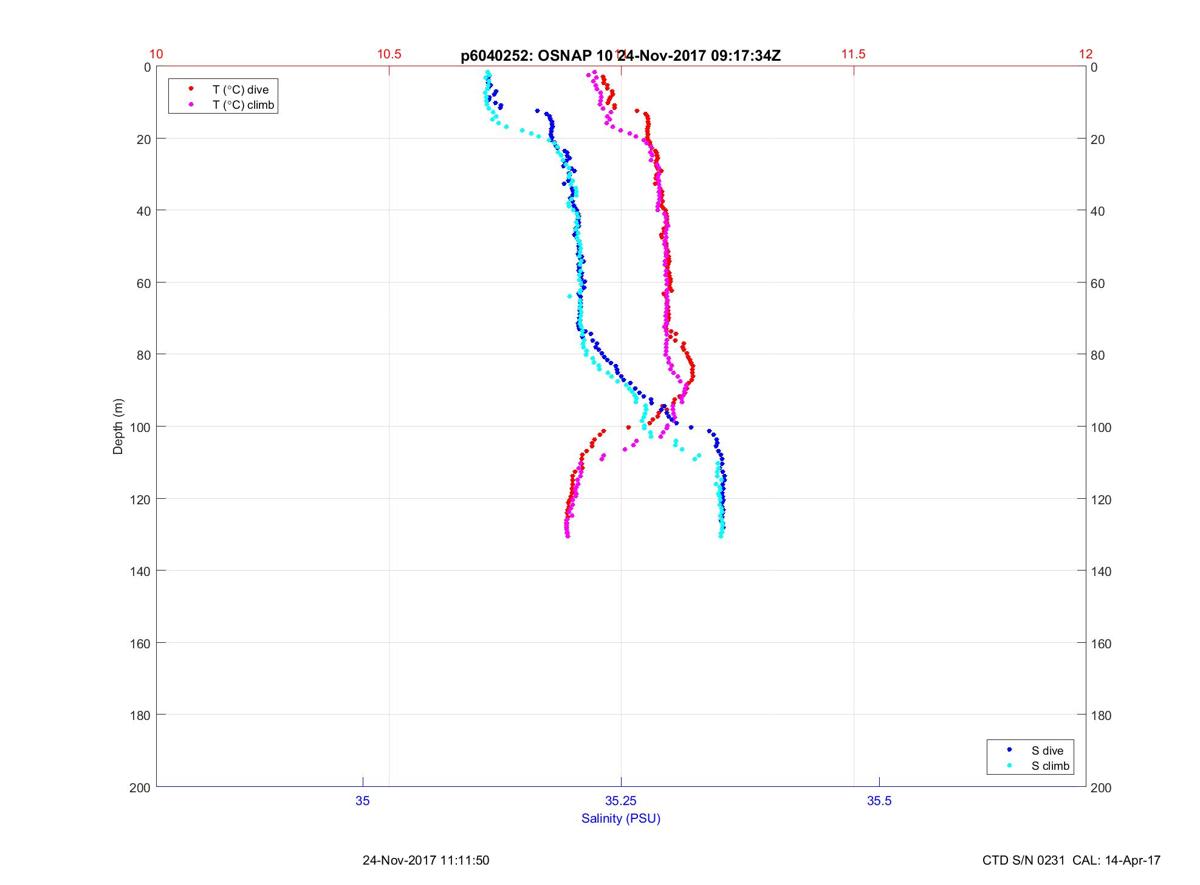Select the 'S dive' legend label
This screenshot has height=885, width=1200.
pyautogui.click(x=1047, y=750)
